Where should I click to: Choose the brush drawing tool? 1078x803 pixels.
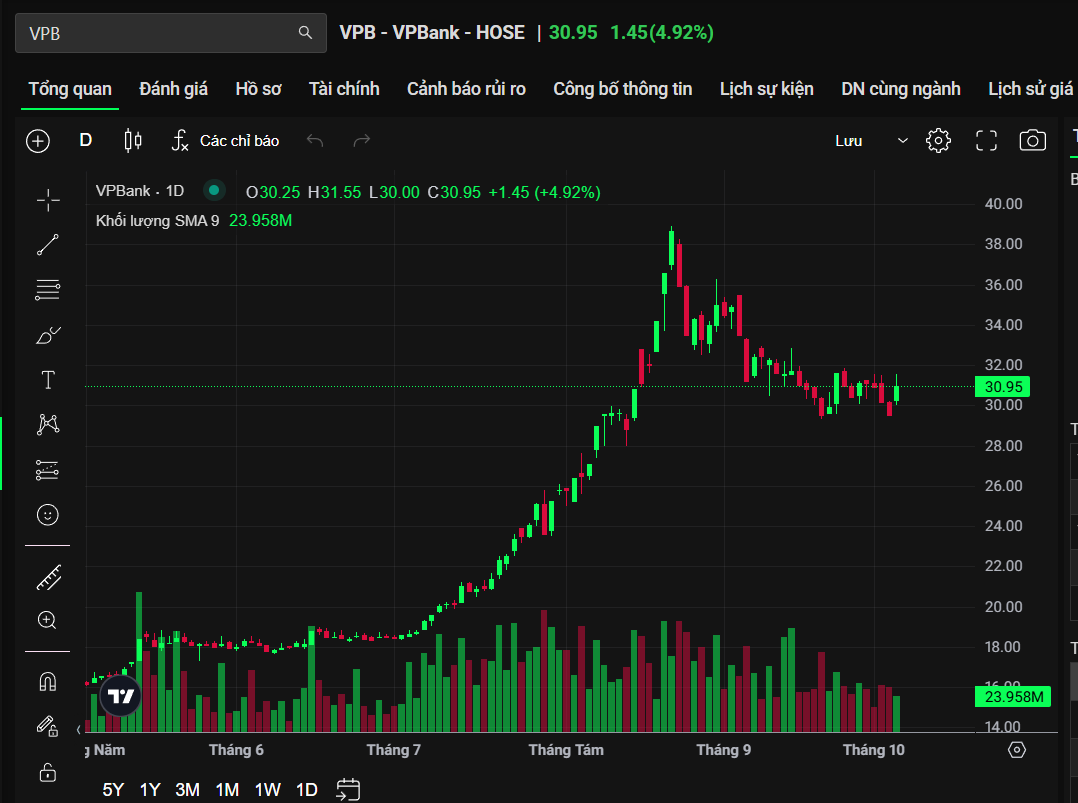[47, 335]
